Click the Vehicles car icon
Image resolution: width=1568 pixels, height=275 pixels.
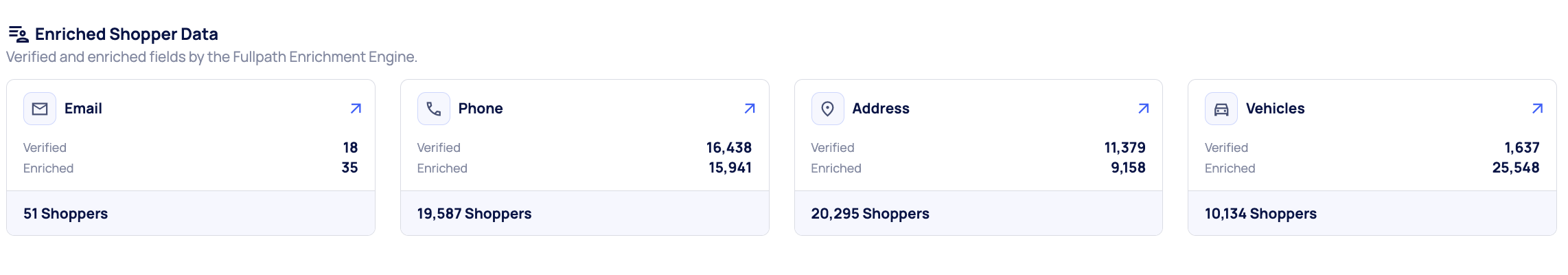click(x=1221, y=109)
